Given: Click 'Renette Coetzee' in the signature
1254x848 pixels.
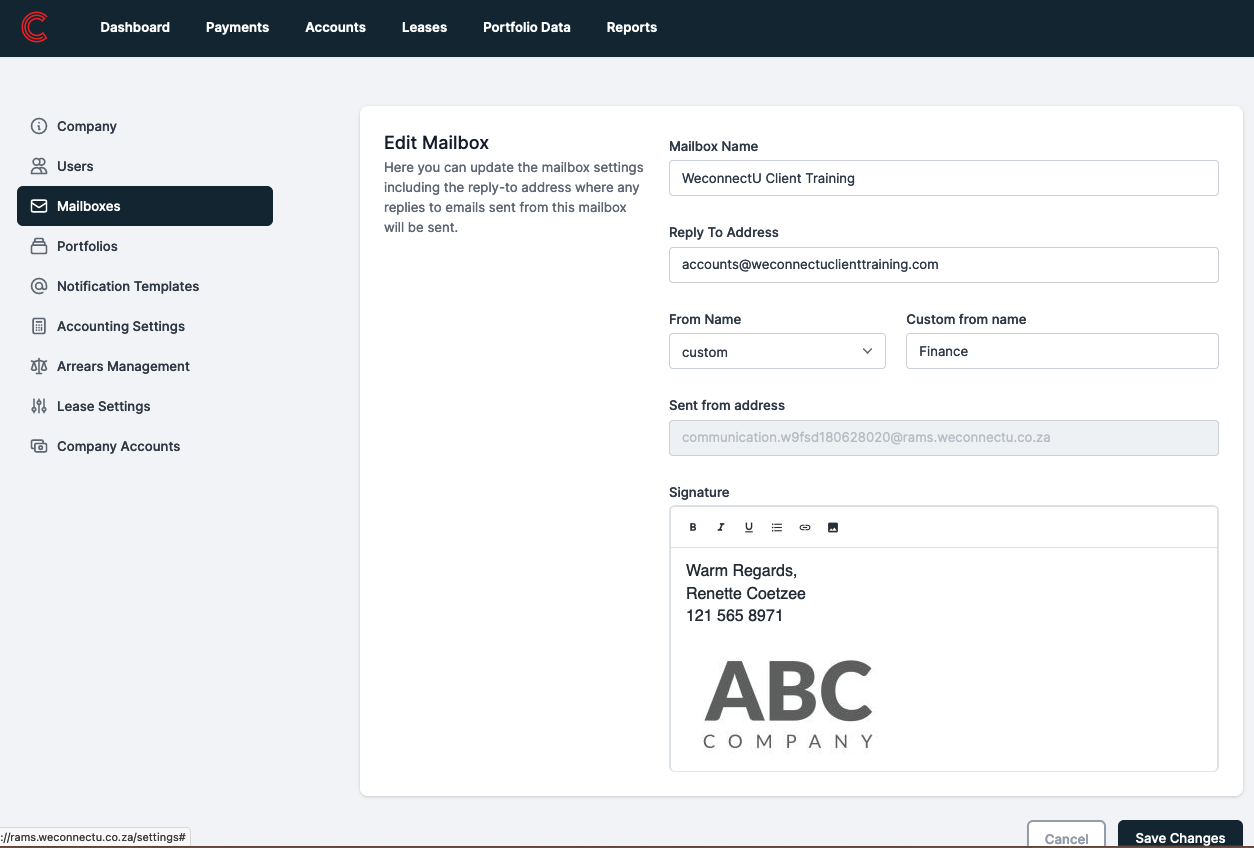Looking at the screenshot, I should pos(746,593).
